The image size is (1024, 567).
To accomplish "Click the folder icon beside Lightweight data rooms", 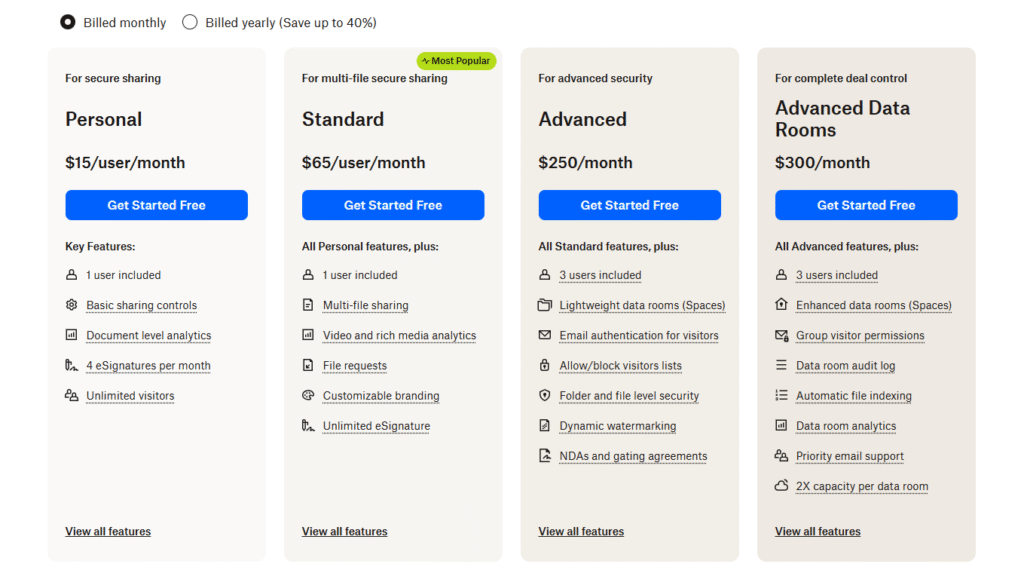I will click(x=545, y=305).
